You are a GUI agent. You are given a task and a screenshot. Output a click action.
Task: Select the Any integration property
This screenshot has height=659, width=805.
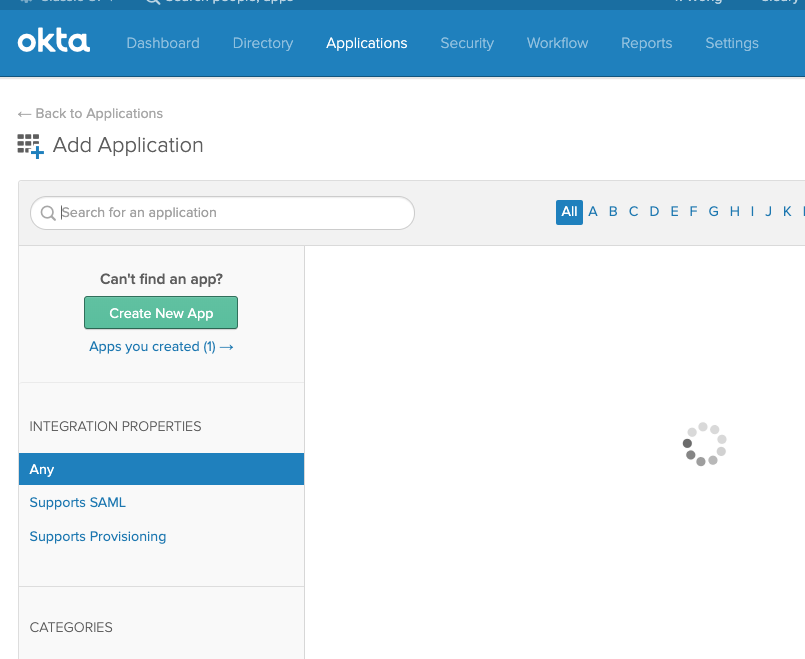tap(161, 469)
